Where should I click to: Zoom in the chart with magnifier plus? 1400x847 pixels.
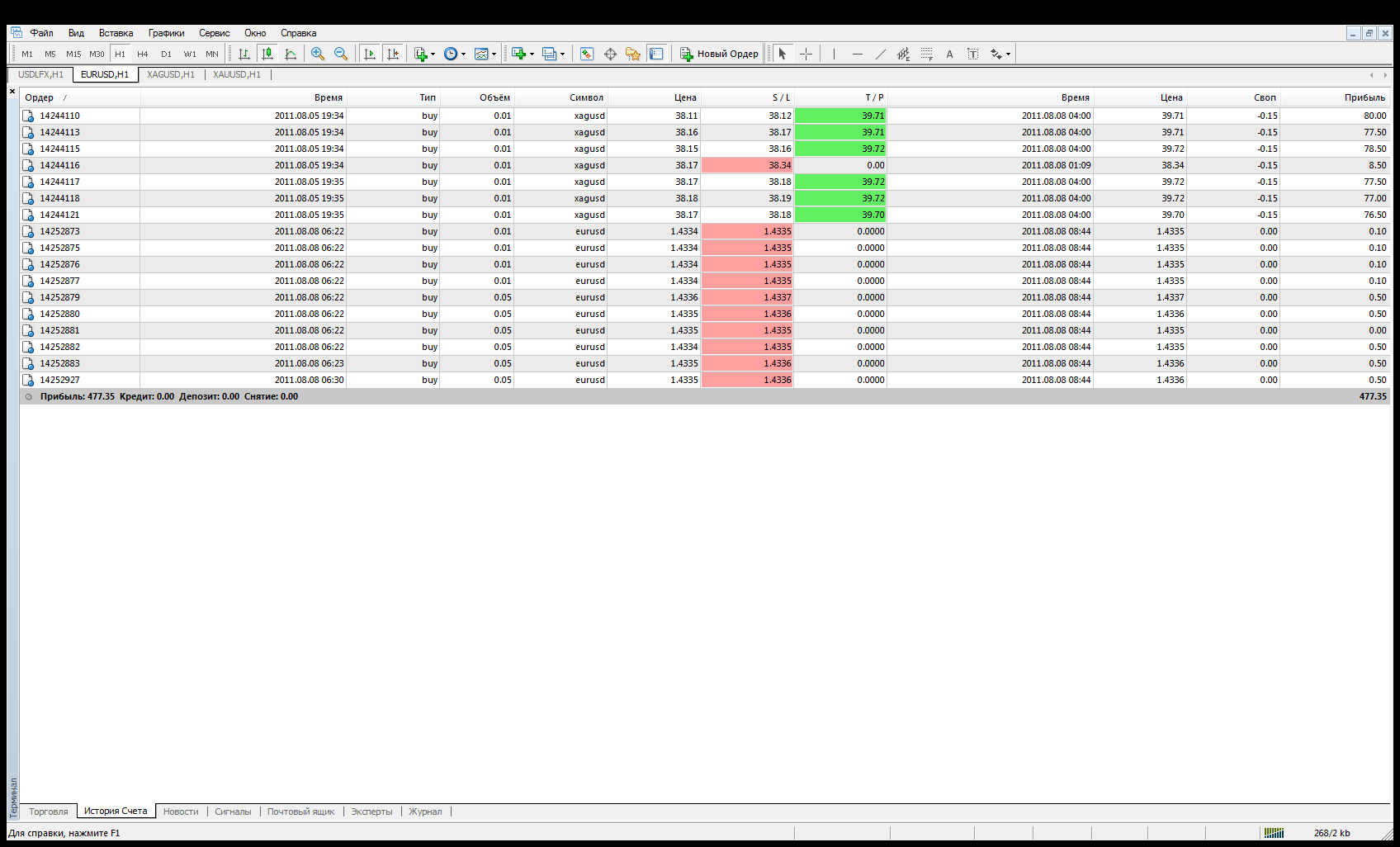[x=318, y=54]
